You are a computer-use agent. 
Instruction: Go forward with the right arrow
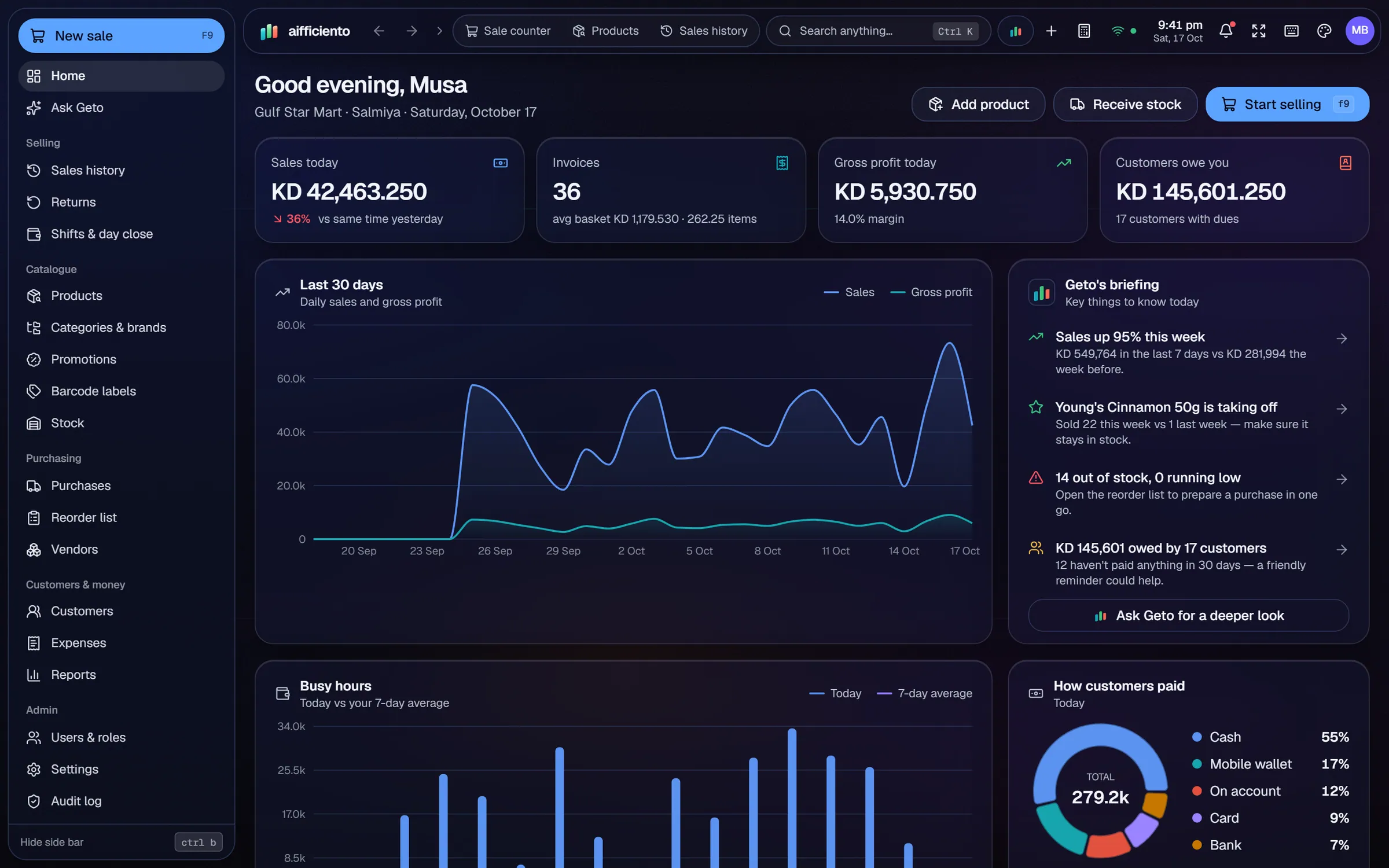click(x=411, y=31)
